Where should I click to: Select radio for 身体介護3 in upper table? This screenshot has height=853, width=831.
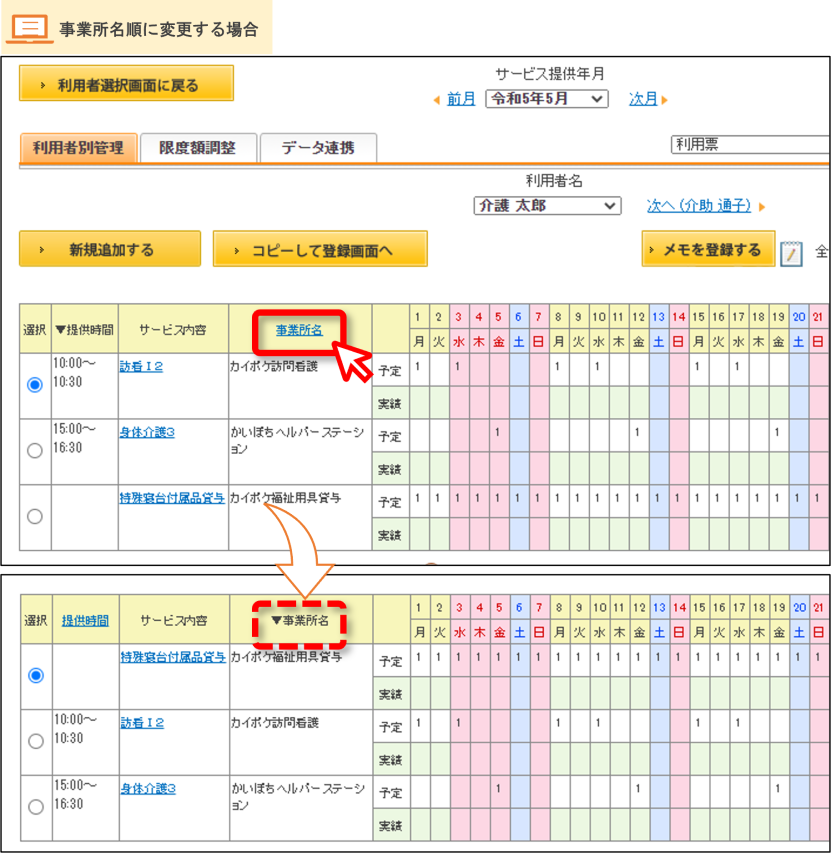point(35,450)
